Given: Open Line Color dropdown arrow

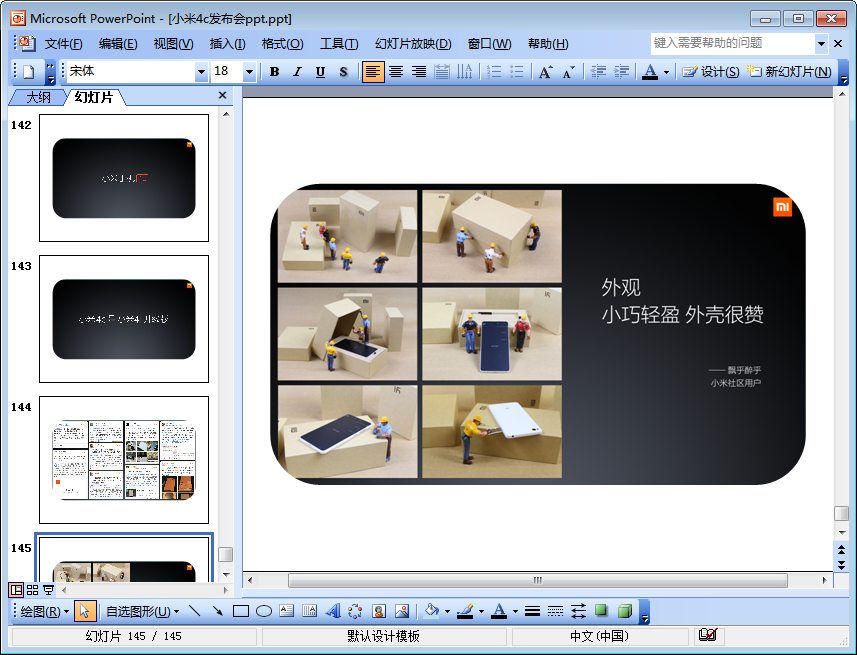Looking at the screenshot, I should coord(482,611).
